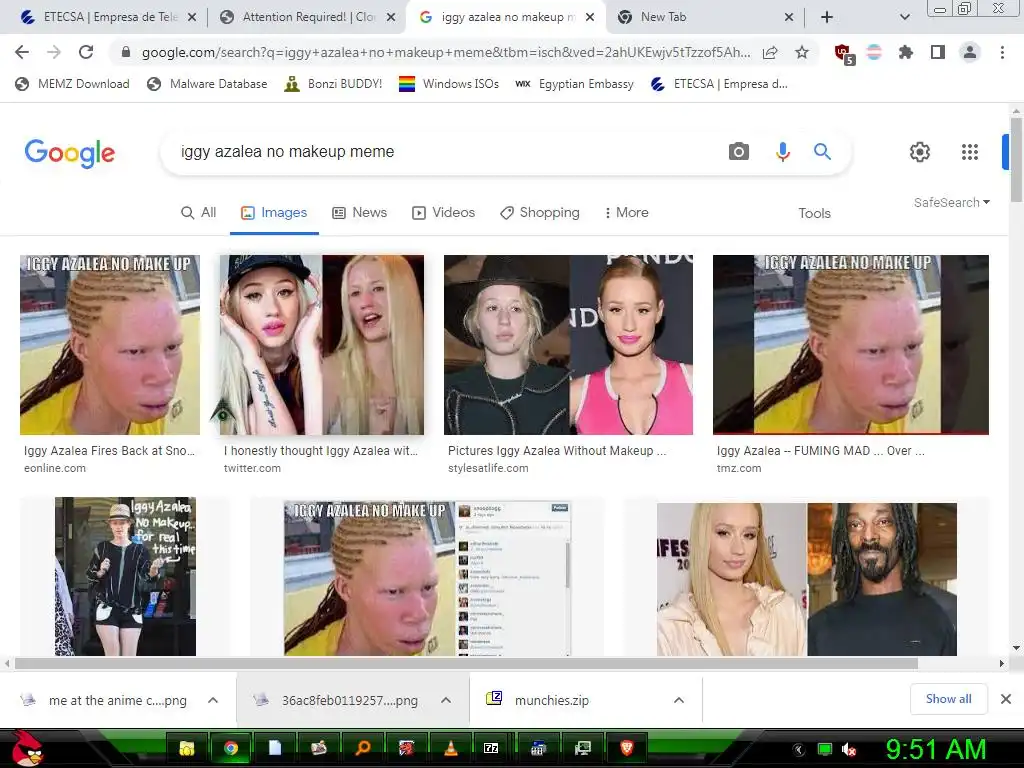Image resolution: width=1024 pixels, height=768 pixels.
Task: Switch to the Shopping tab
Action: click(539, 213)
